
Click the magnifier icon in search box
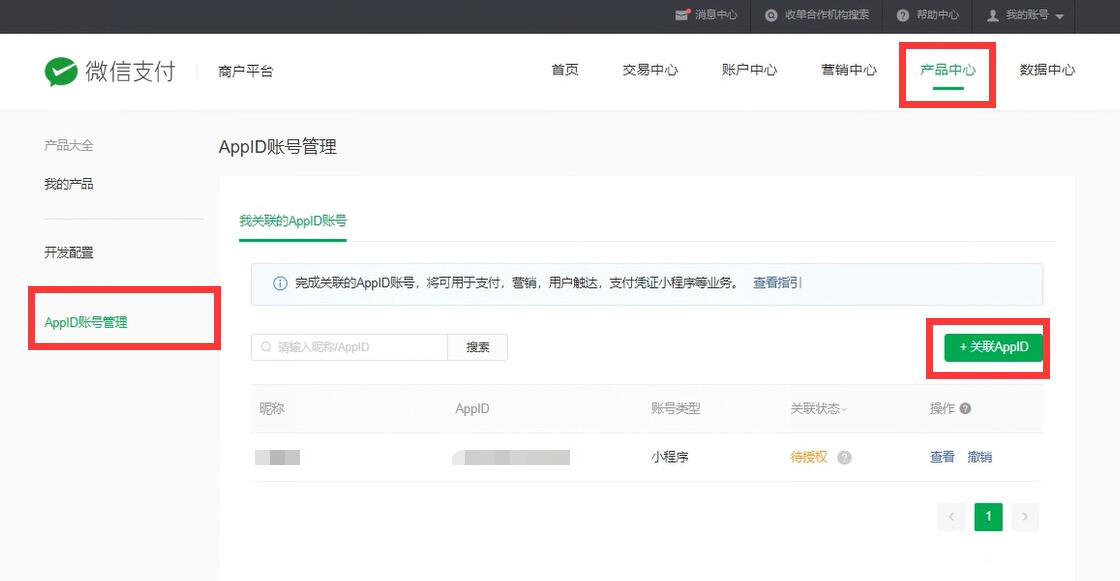tap(266, 347)
